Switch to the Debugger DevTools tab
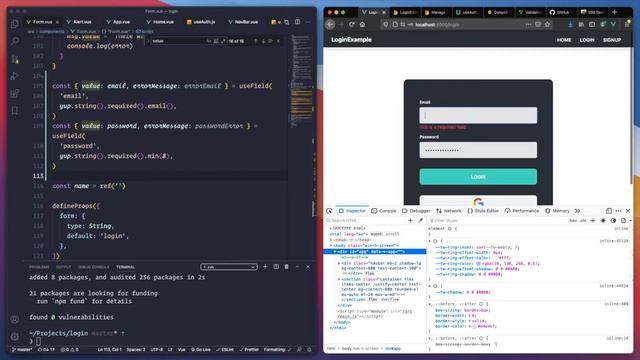The image size is (640, 360). tap(416, 211)
